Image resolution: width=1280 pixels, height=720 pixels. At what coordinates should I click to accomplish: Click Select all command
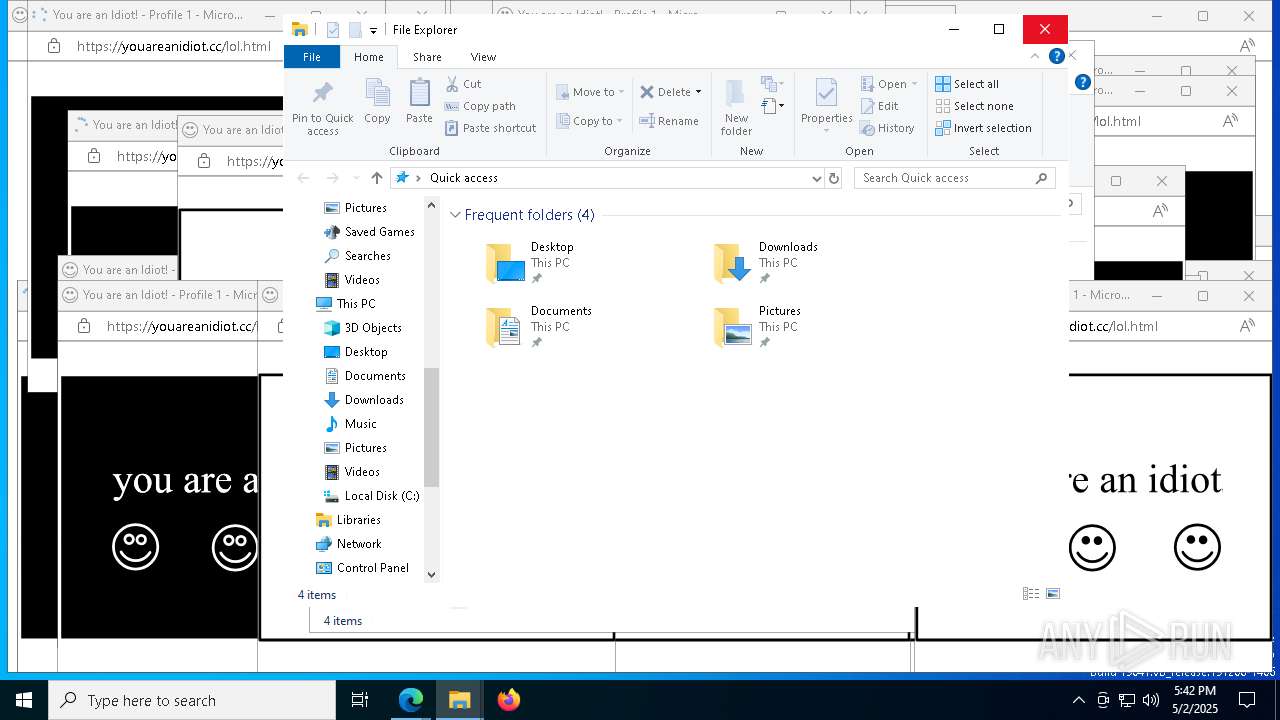967,84
